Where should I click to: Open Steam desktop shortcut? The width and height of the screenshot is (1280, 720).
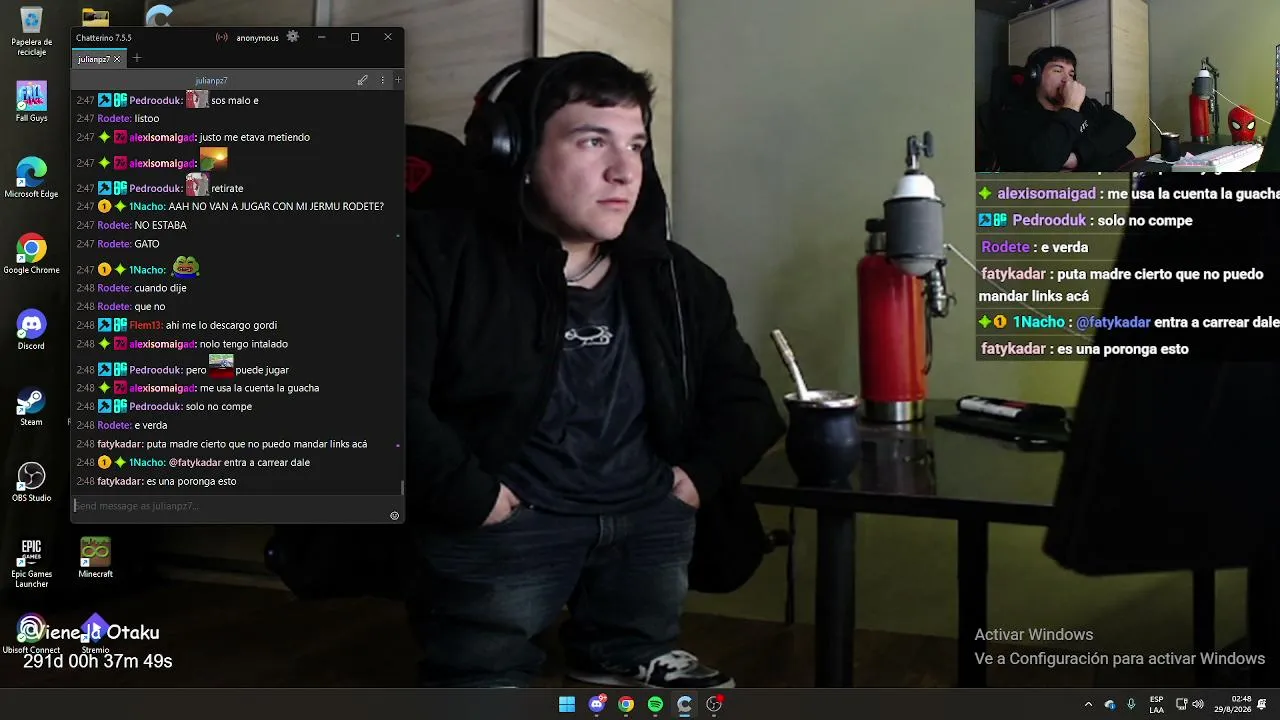click(31, 406)
